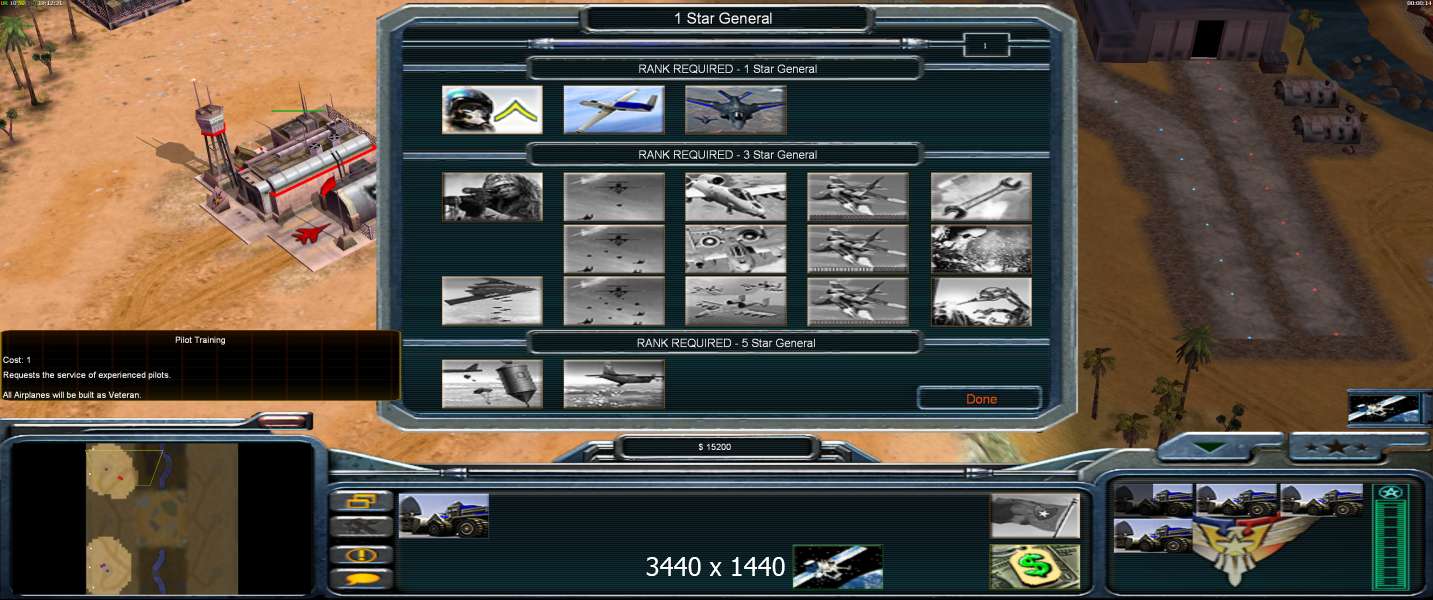Screen dimensions: 1433x600
Task: Click the minimap radar view
Action: point(162,518)
